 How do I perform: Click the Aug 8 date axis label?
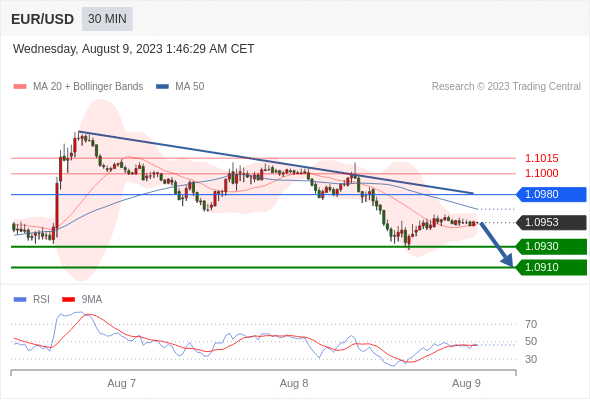tap(294, 383)
